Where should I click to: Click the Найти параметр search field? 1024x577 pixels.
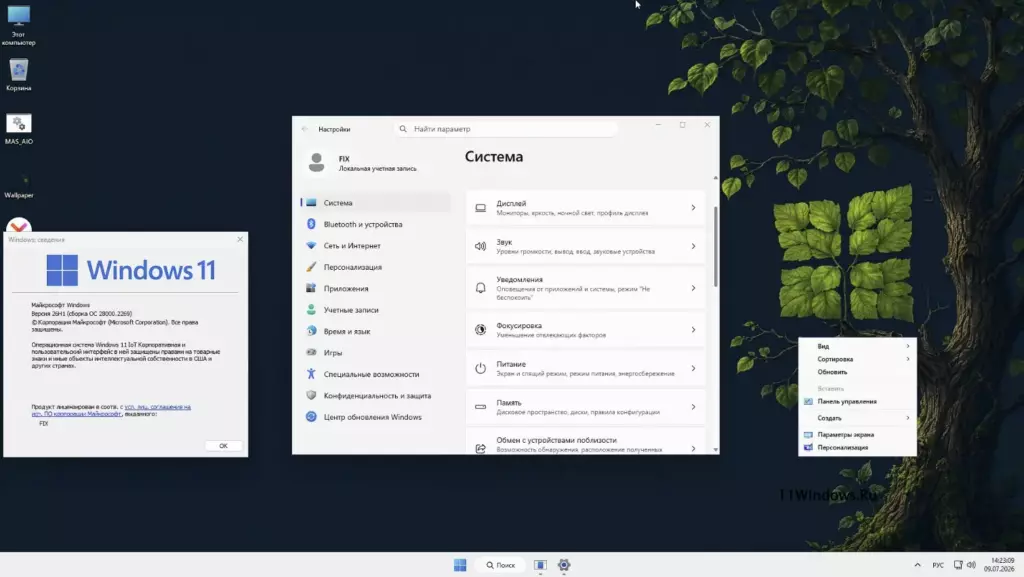click(506, 129)
